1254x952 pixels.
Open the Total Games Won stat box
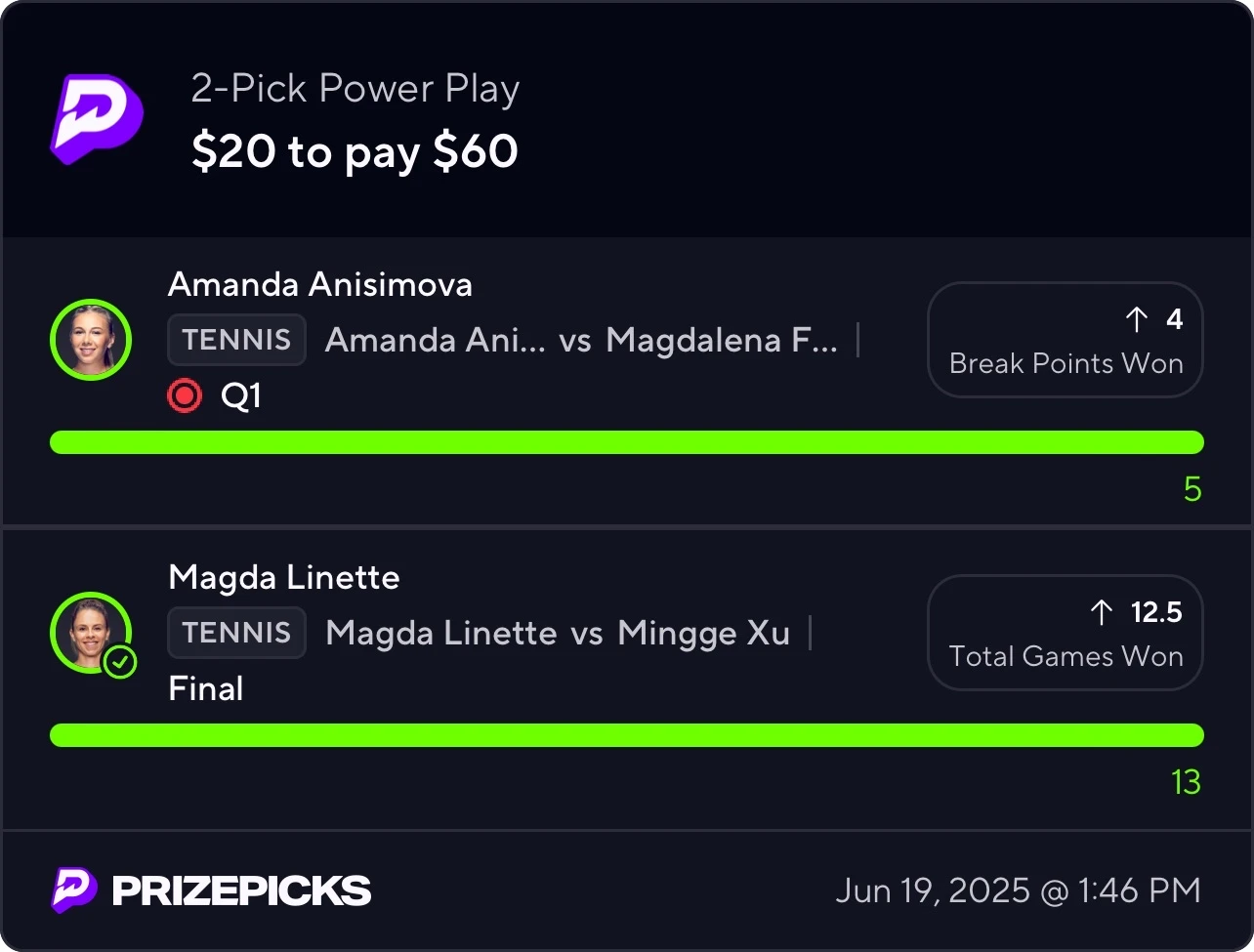click(1066, 633)
